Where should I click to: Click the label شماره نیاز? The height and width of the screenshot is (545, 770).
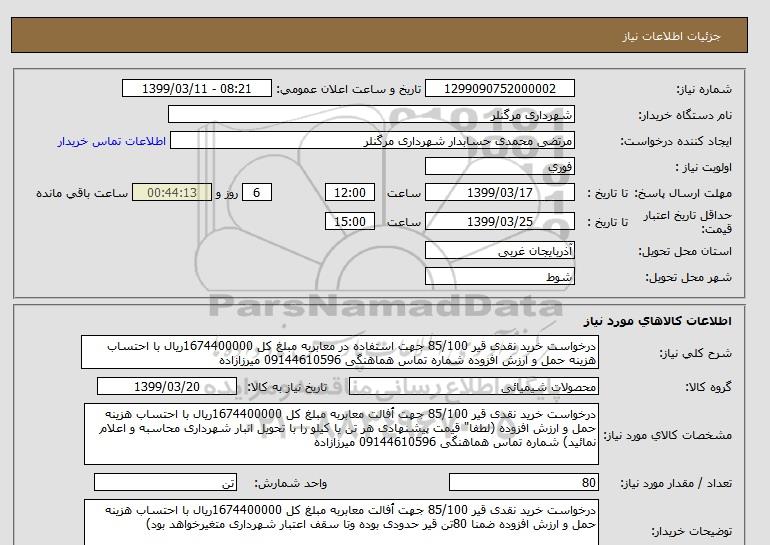pyautogui.click(x=704, y=89)
